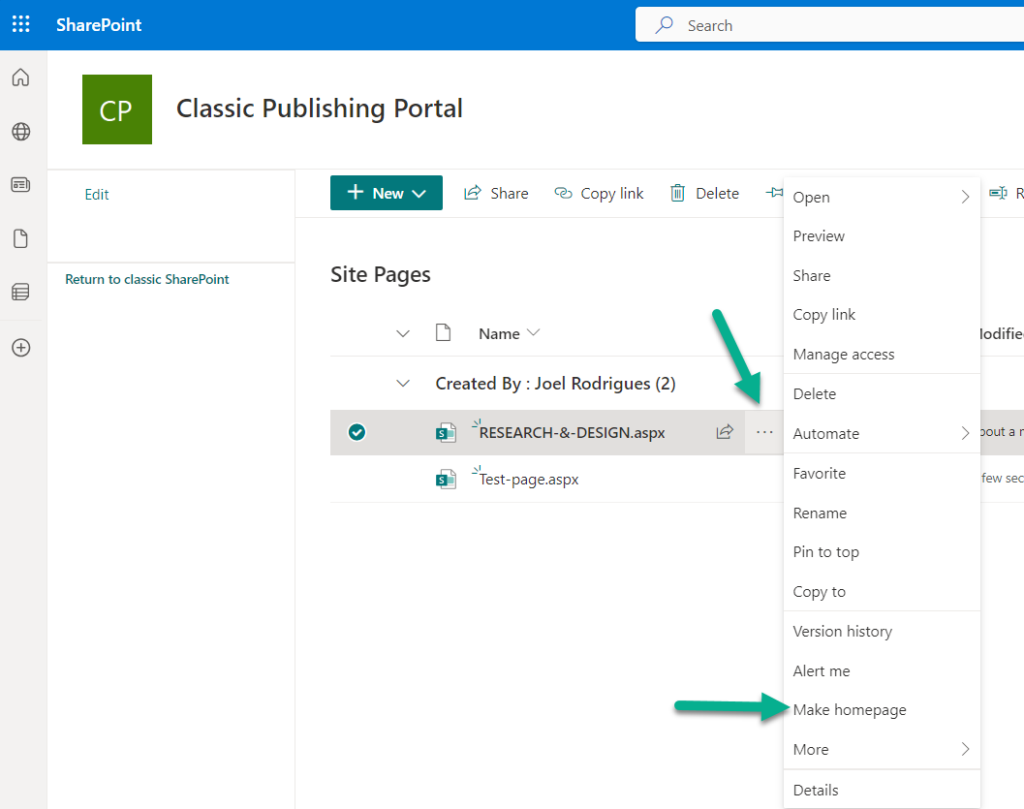Open the news icon in left rail
Image resolution: width=1024 pixels, height=809 pixels.
click(x=21, y=185)
